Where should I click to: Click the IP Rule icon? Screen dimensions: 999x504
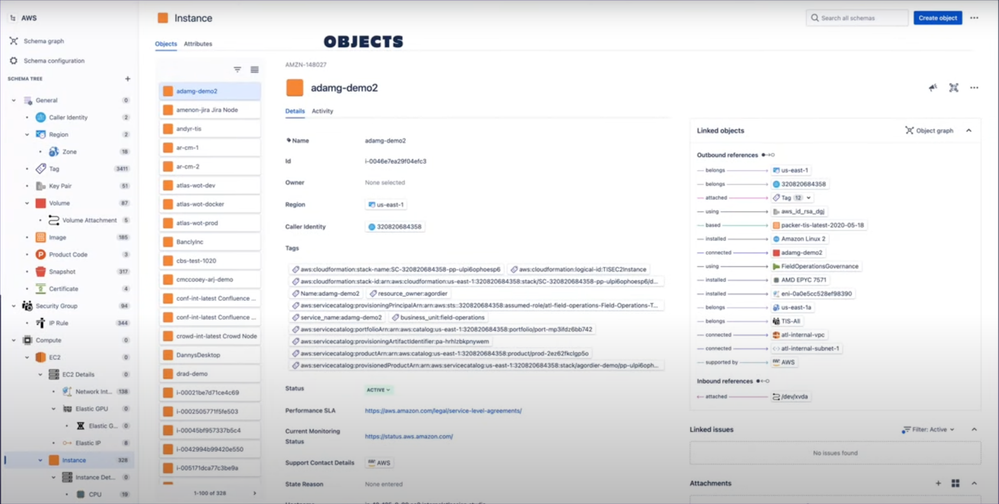(41, 323)
